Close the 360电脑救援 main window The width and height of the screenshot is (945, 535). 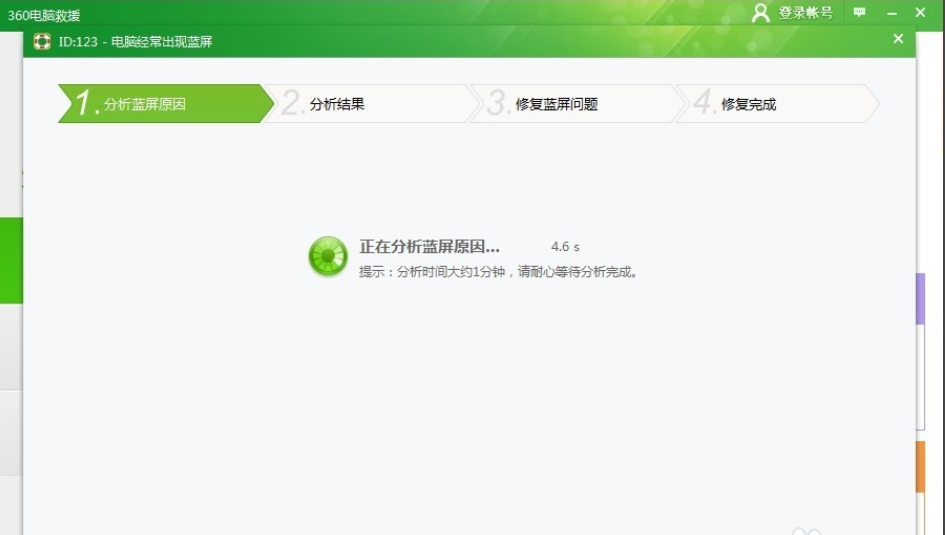coord(920,12)
